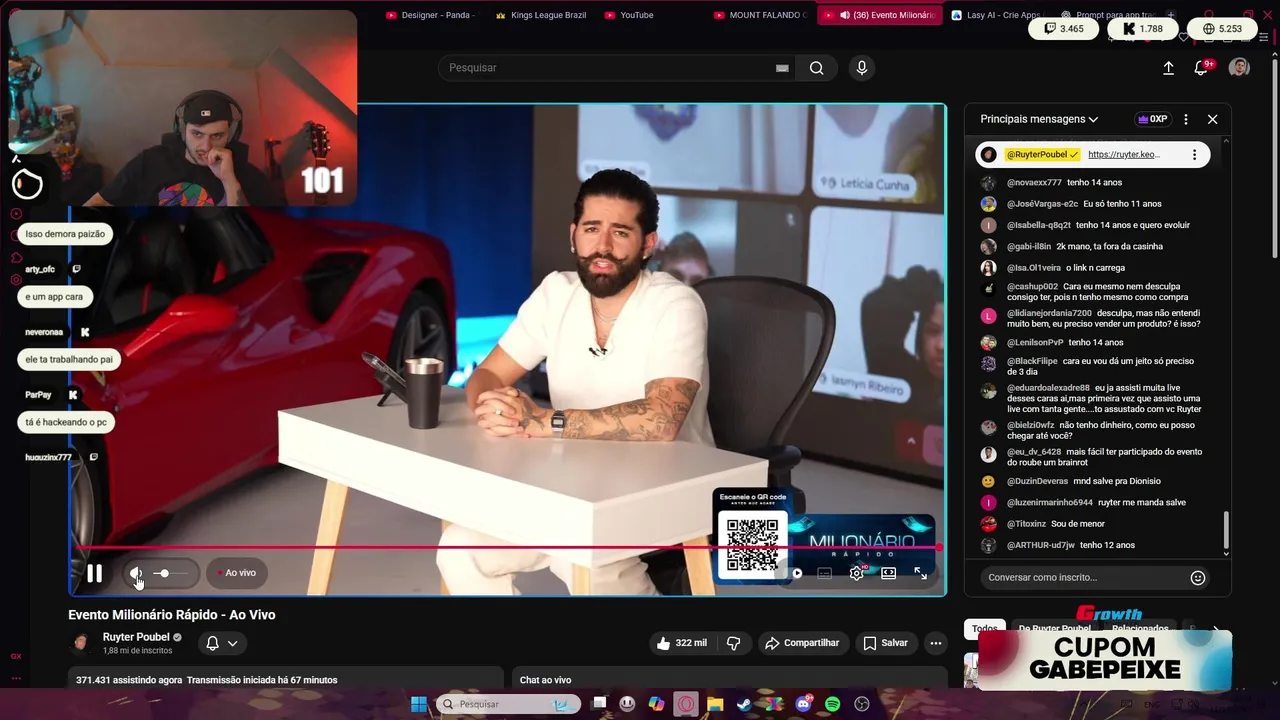Open Copilot from the taskbar
This screenshot has width=1280, height=720.
click(x=656, y=704)
